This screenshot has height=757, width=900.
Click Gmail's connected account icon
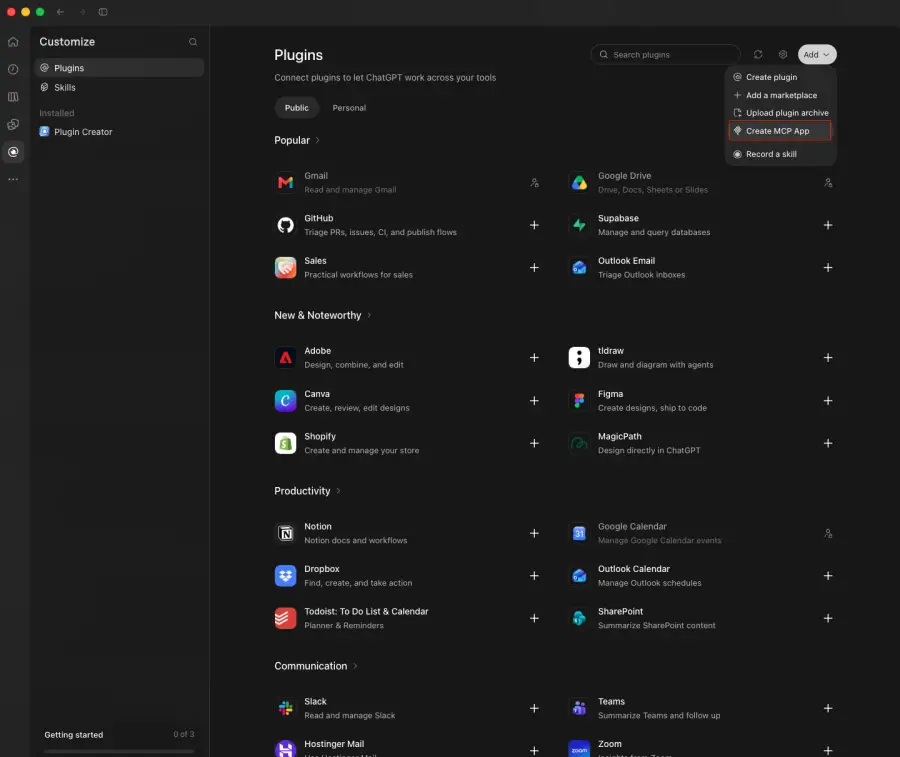pyautogui.click(x=534, y=183)
